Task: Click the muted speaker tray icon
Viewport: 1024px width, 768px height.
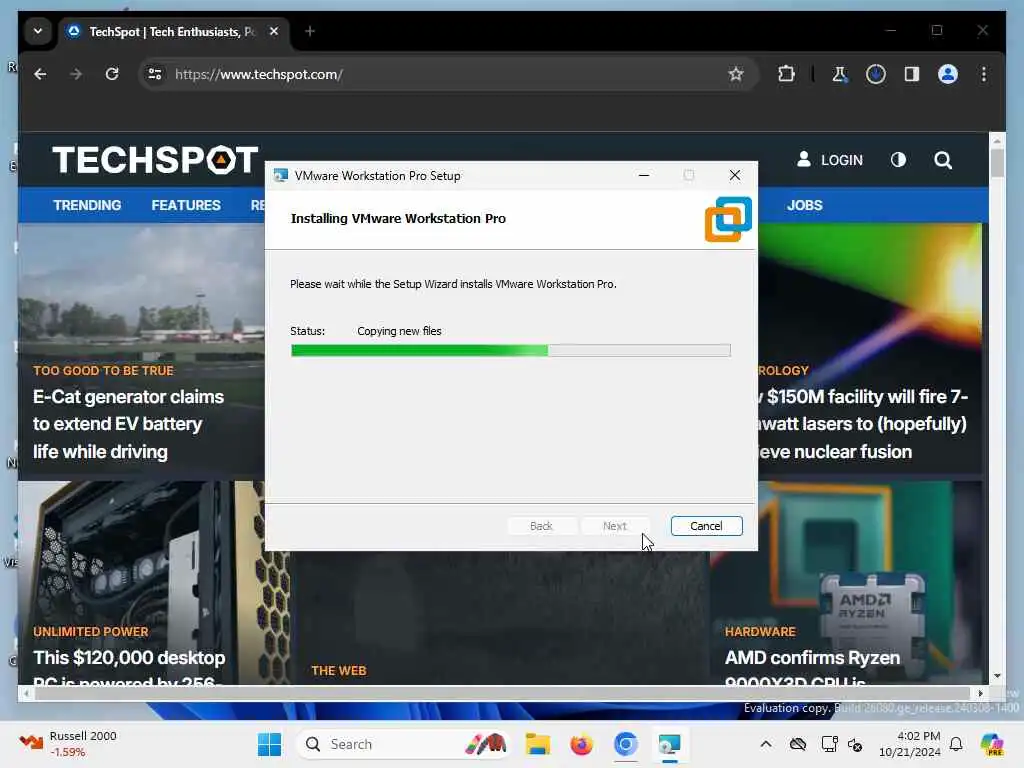Action: click(855, 744)
